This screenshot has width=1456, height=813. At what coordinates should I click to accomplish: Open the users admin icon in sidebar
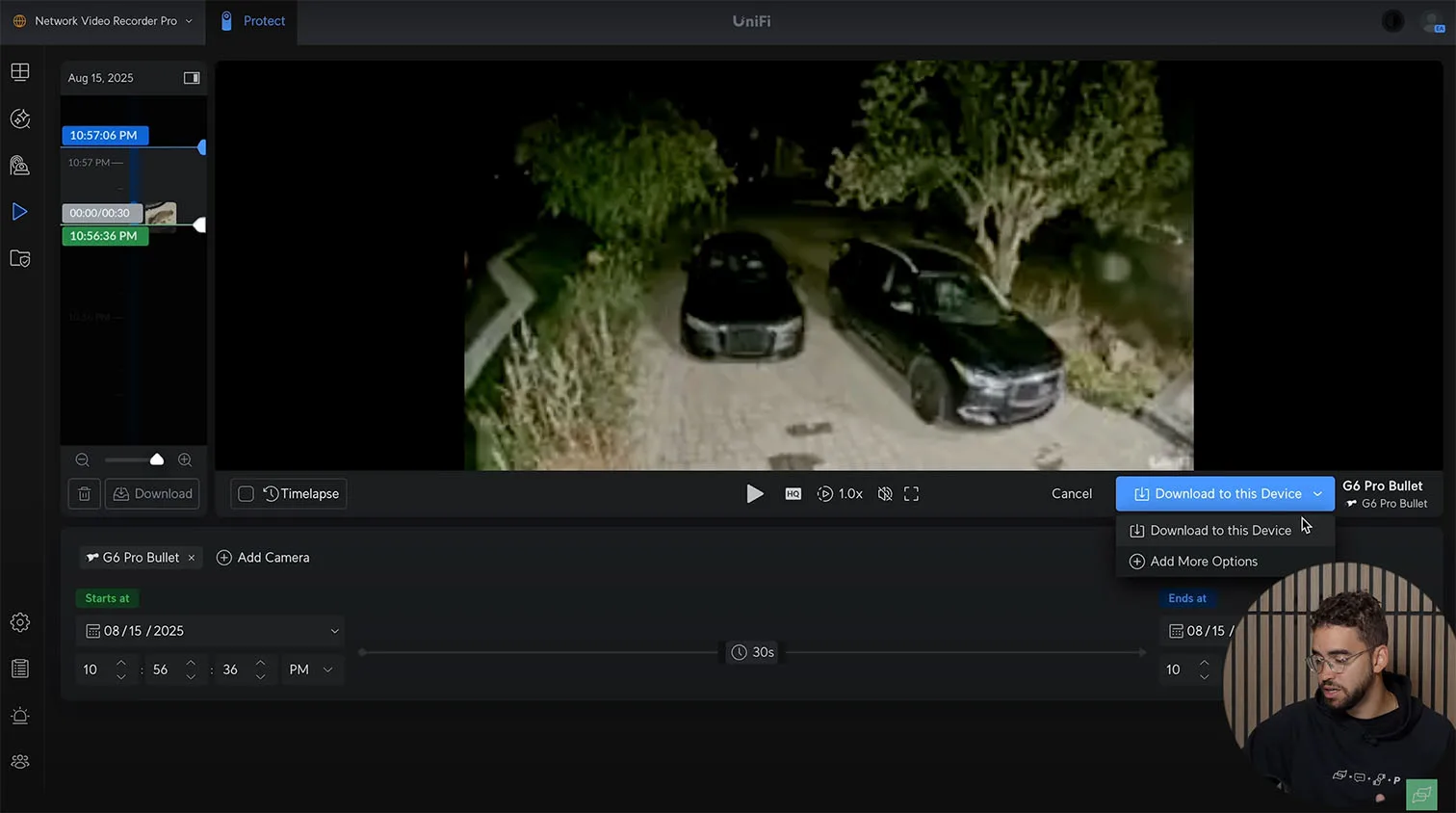tap(20, 762)
